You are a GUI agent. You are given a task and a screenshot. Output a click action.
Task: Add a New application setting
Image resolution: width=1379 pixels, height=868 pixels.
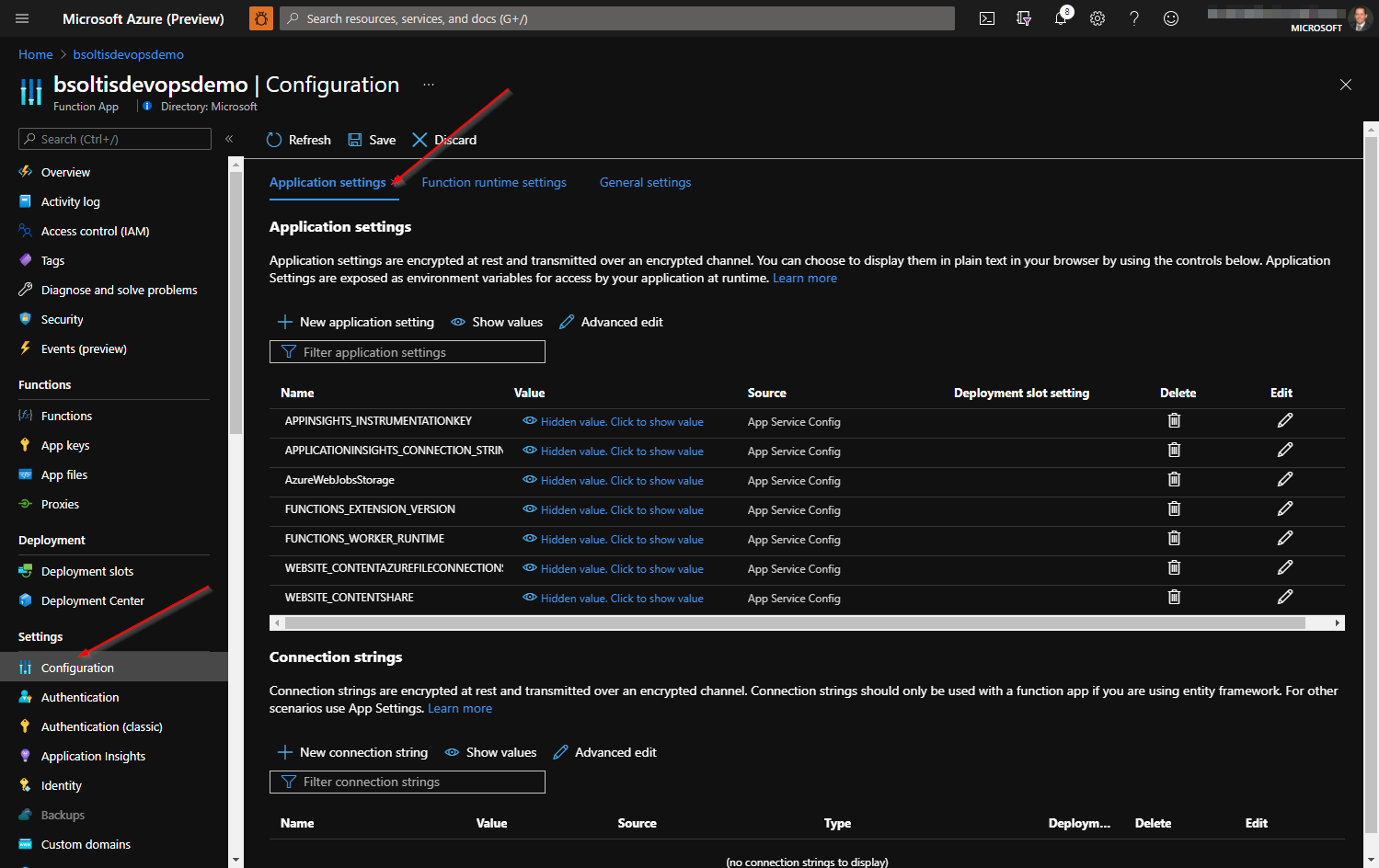[355, 322]
